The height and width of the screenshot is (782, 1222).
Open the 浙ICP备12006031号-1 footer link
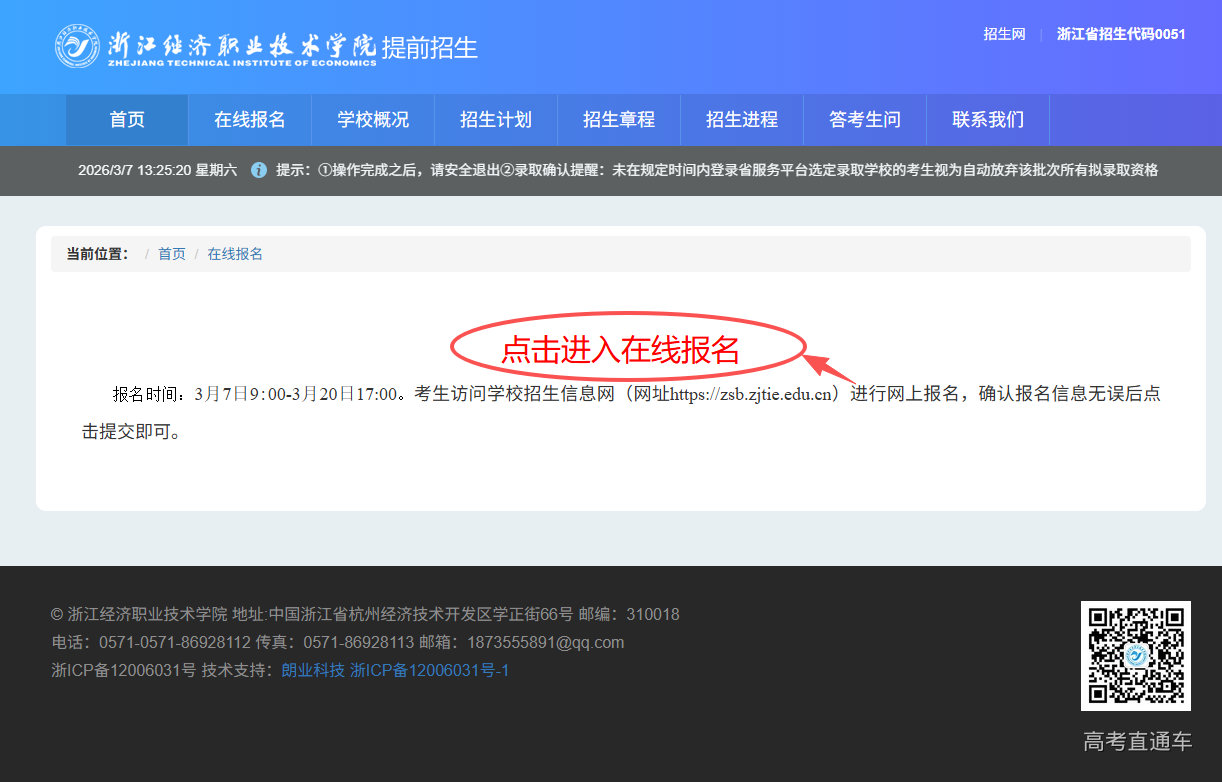[x=429, y=670]
